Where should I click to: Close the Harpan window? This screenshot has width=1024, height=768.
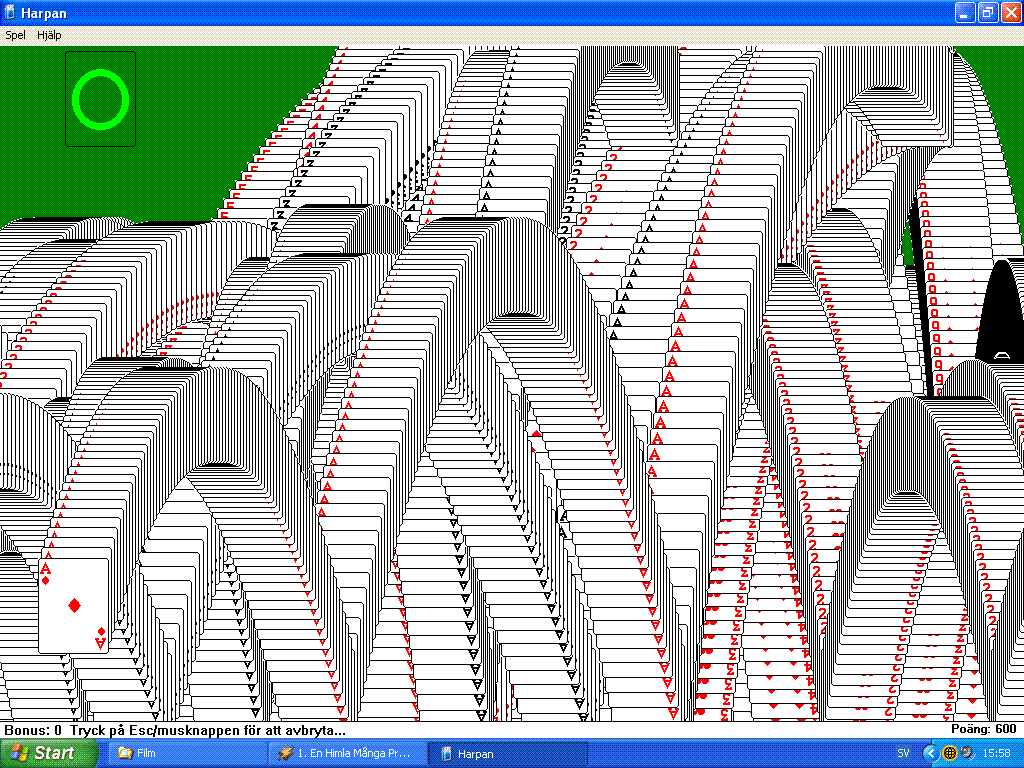pyautogui.click(x=1009, y=12)
